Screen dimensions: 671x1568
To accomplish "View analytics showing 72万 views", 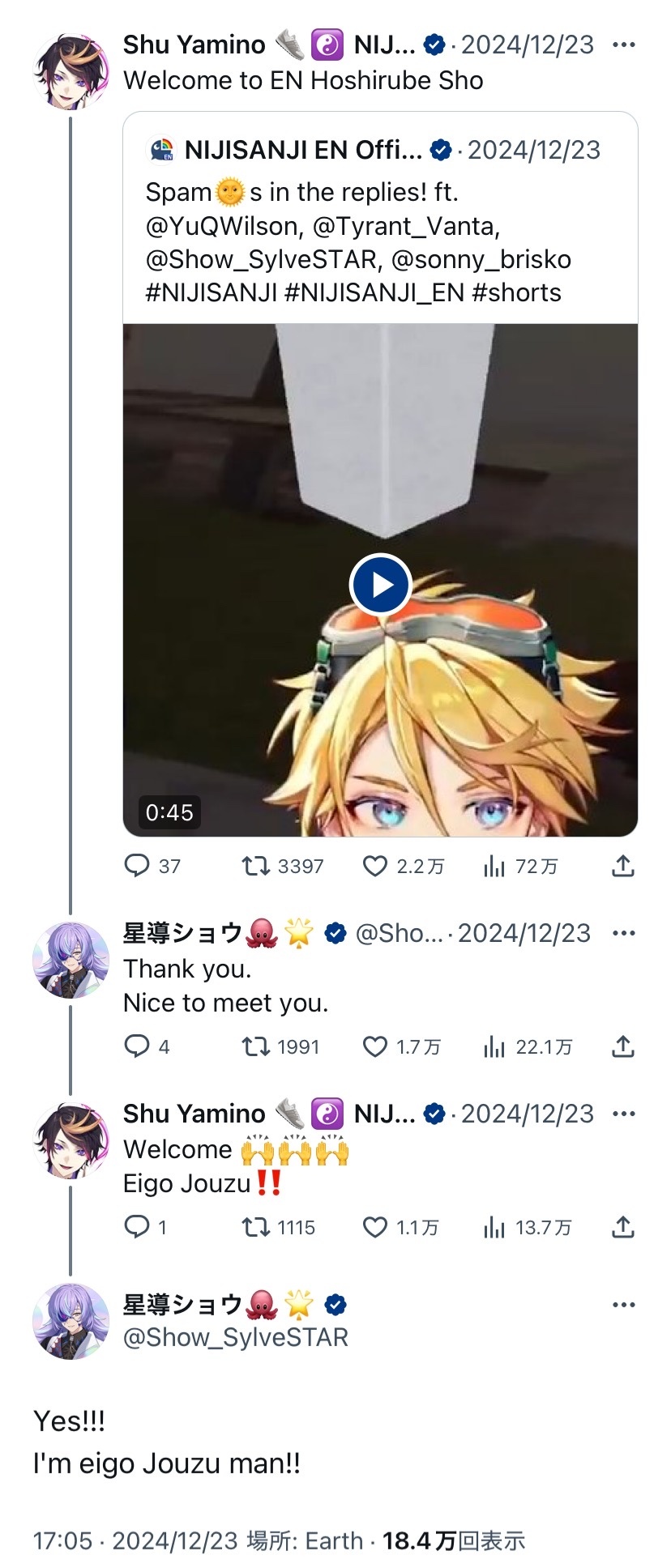I will point(520,866).
